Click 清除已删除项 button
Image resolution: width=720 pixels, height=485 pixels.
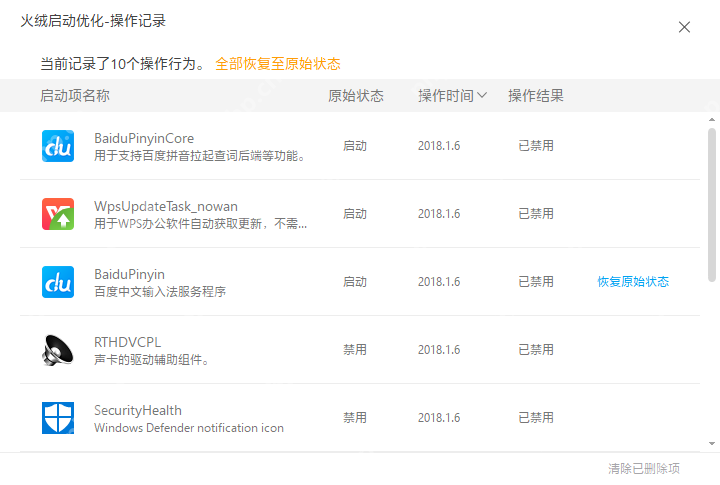[644, 468]
